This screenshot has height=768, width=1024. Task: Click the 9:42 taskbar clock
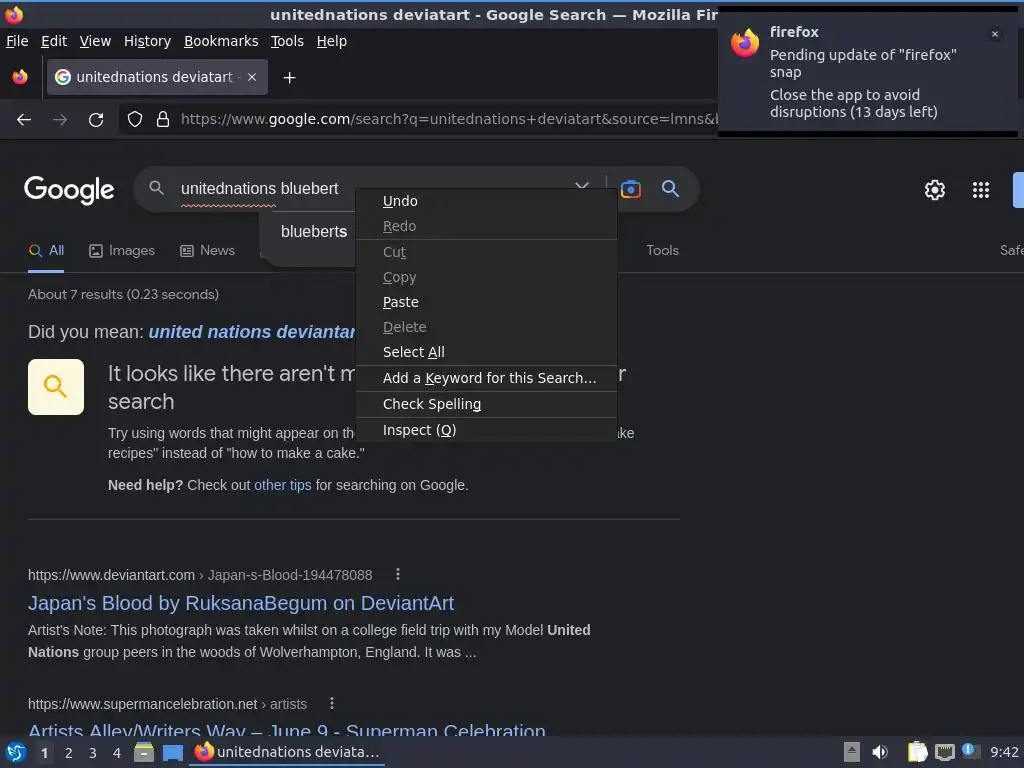point(1004,752)
